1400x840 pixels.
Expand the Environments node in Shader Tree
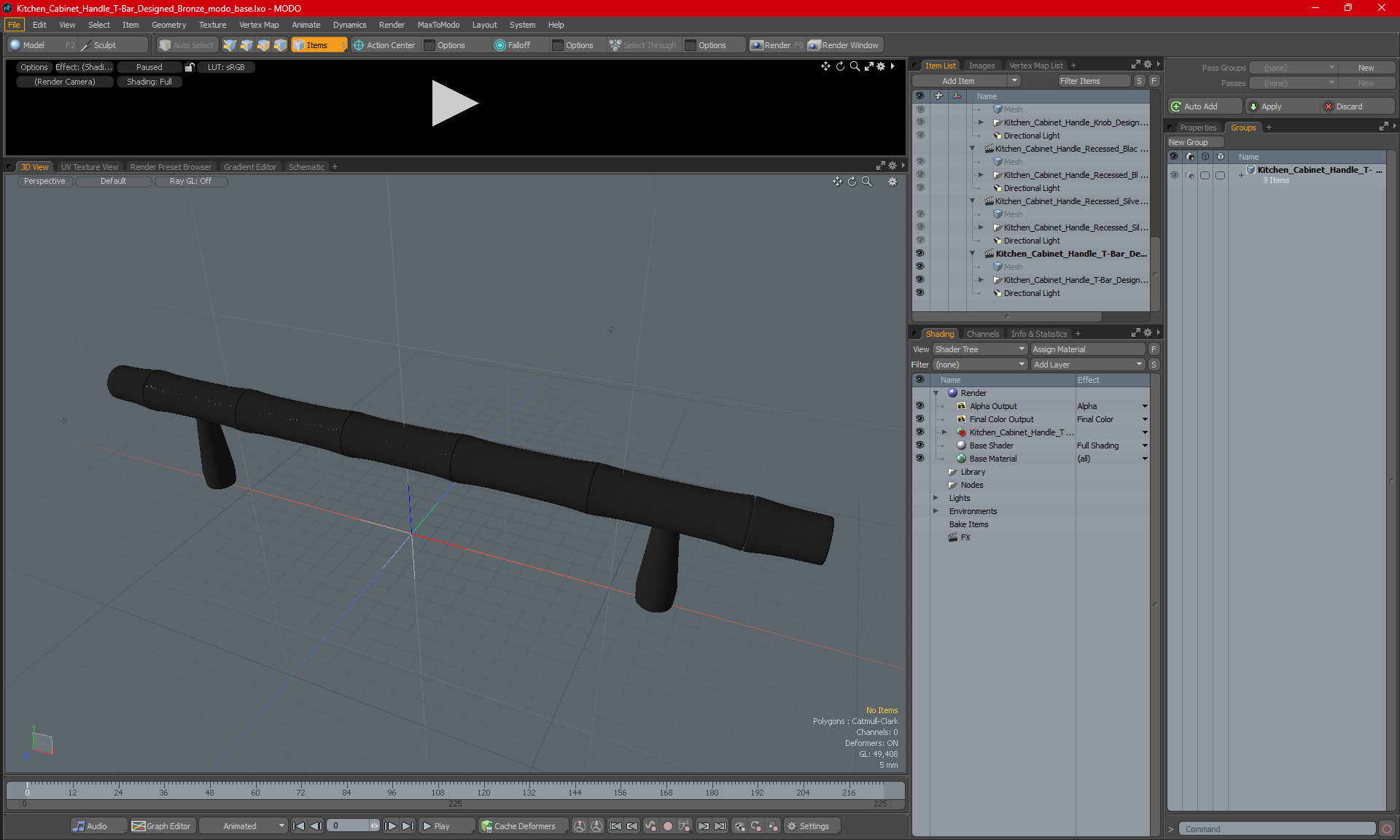936,511
